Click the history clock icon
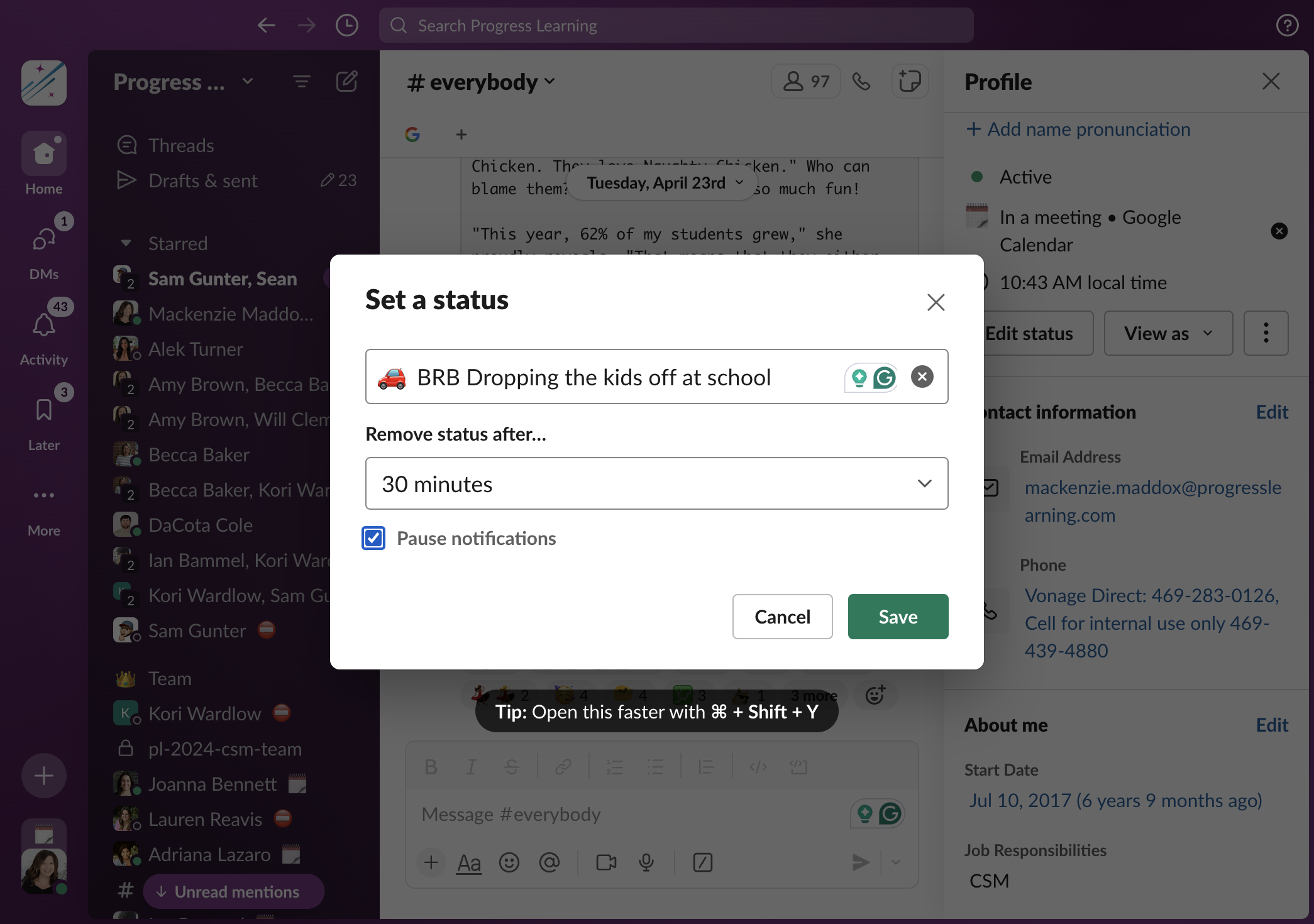This screenshot has height=924, width=1314. [x=346, y=25]
